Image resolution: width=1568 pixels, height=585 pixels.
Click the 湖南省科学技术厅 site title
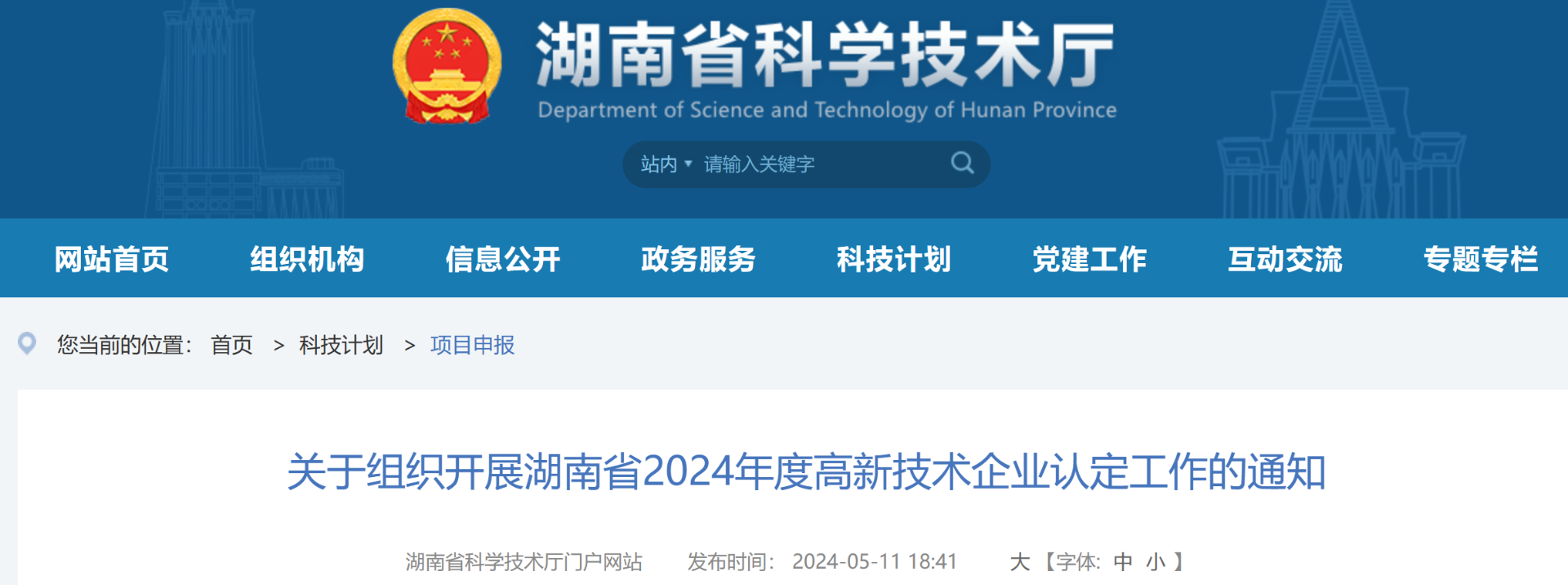tap(825, 56)
